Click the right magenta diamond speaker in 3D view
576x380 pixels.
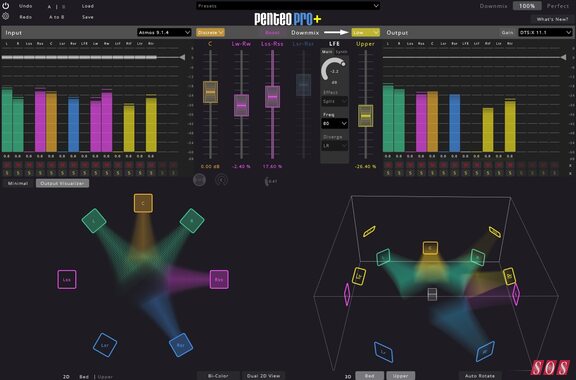[516, 294]
